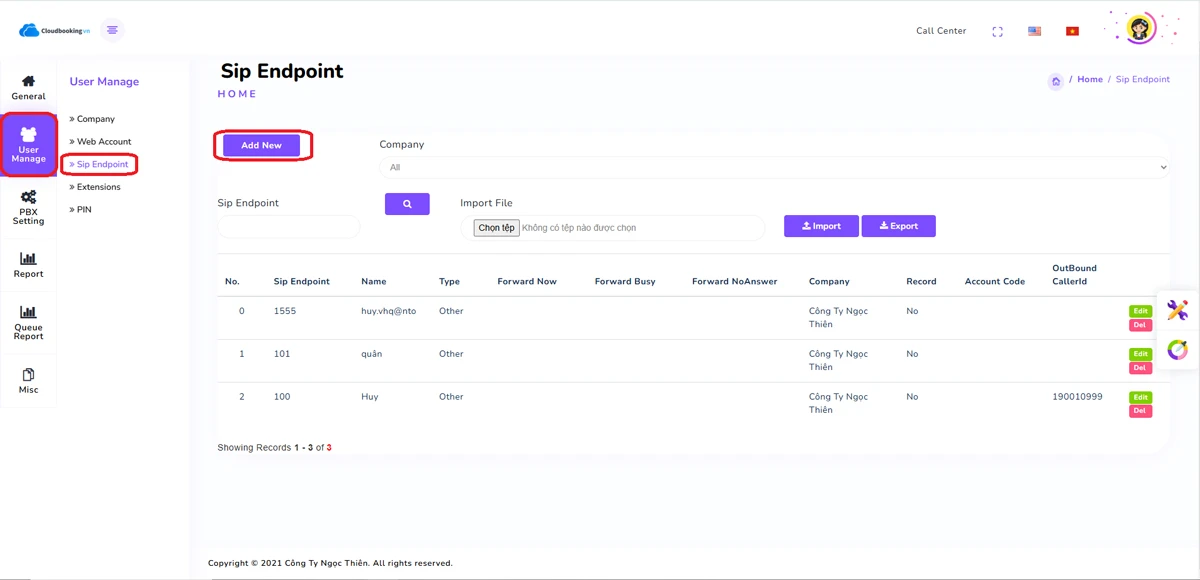Edit the 1555 sip endpoint row
Image resolution: width=1200 pixels, height=580 pixels.
(1140, 312)
